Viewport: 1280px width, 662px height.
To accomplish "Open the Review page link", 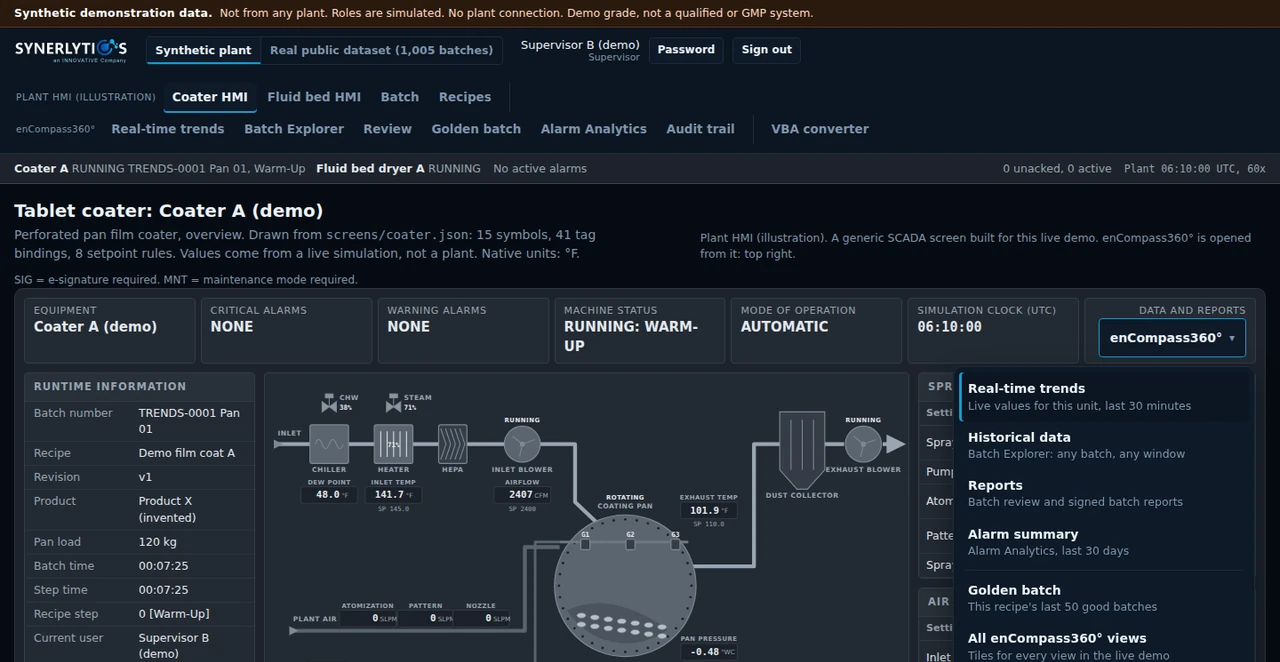I will point(388,129).
